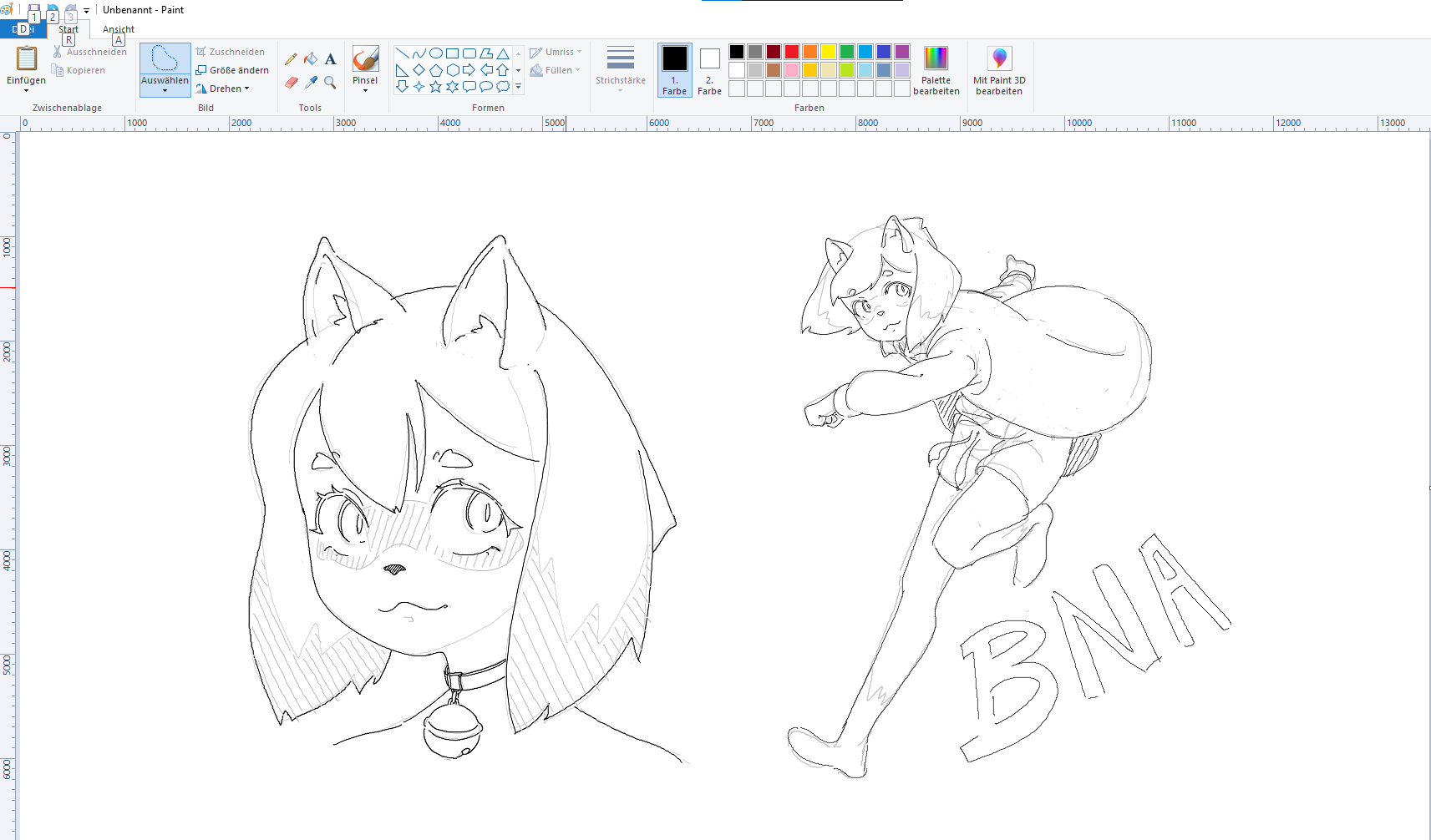Choose the green color swatch
The width and height of the screenshot is (1431, 840).
(x=847, y=52)
